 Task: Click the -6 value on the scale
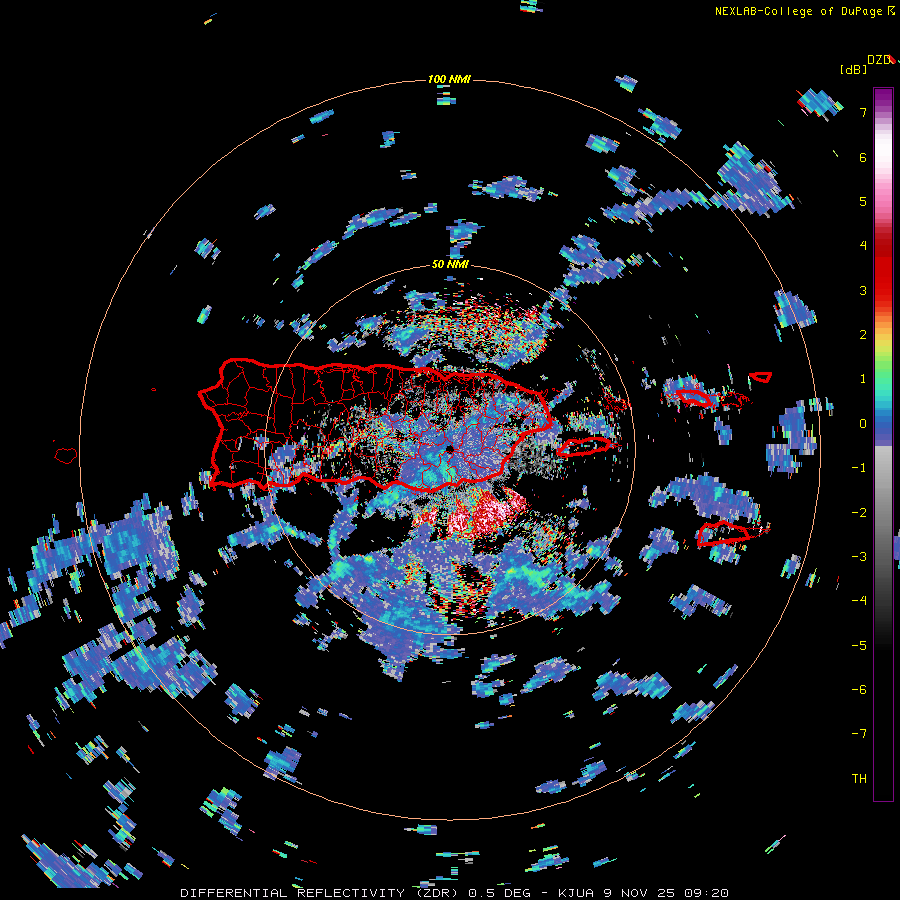point(859,690)
